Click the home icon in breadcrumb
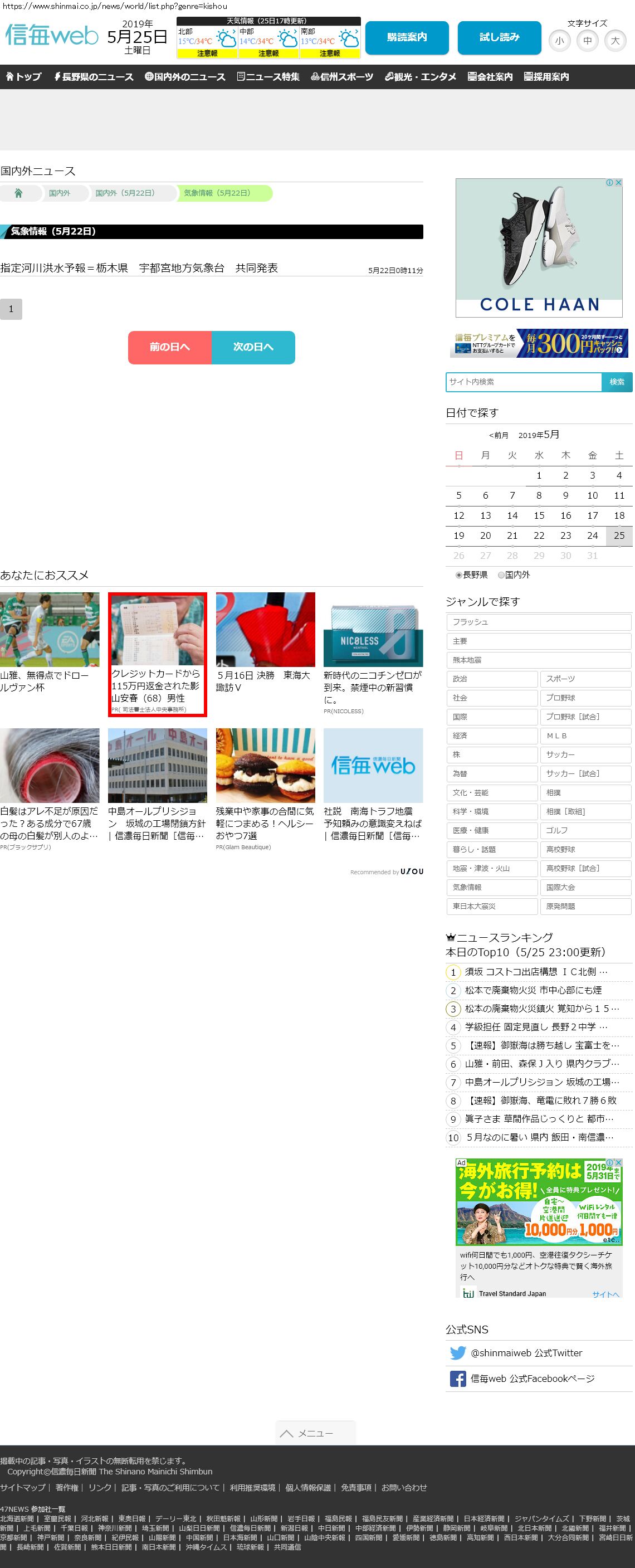This screenshot has height=1568, width=635. (x=18, y=193)
